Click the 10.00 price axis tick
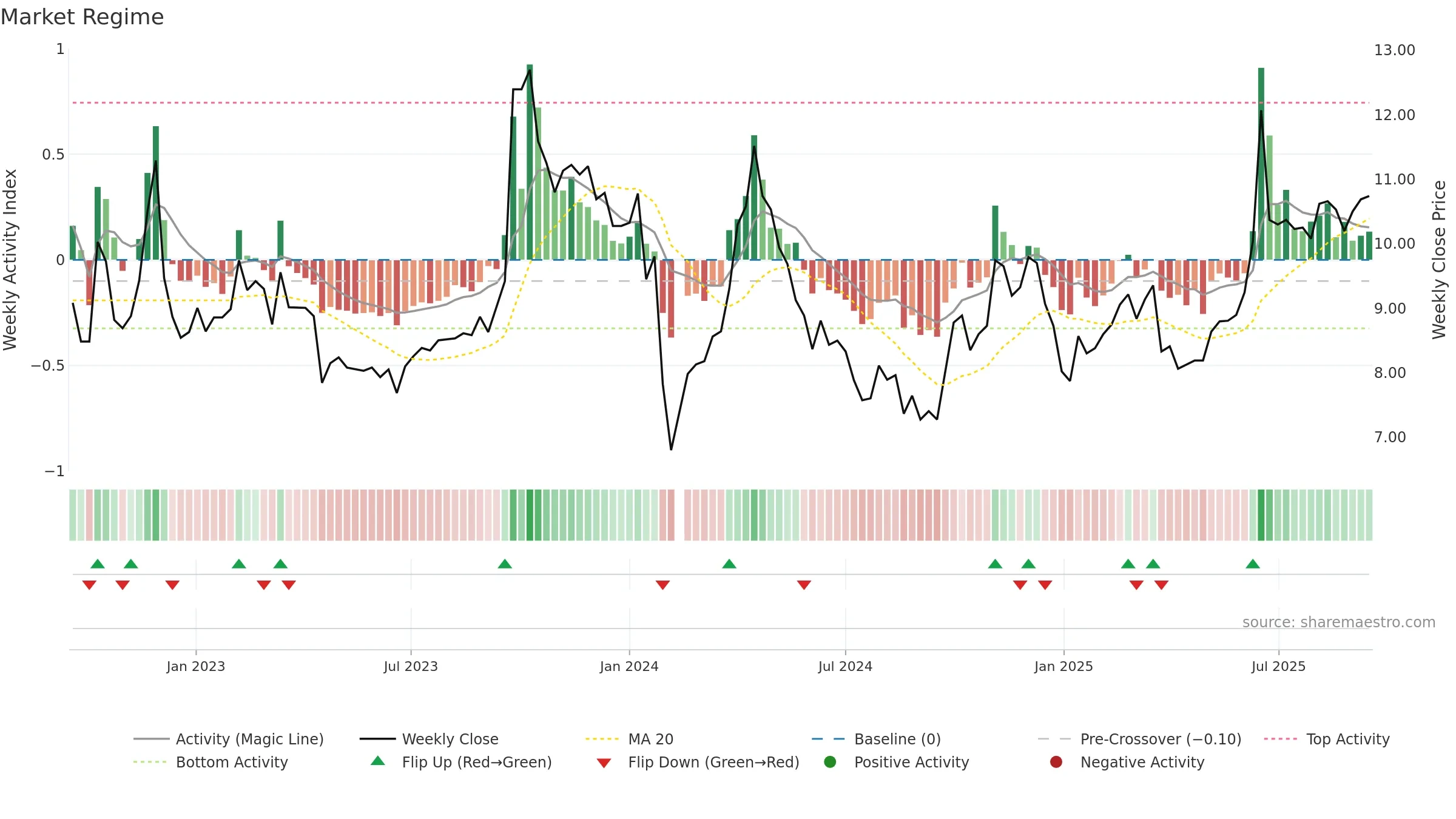Screen dimensions: 1456x819 coord(1394,244)
